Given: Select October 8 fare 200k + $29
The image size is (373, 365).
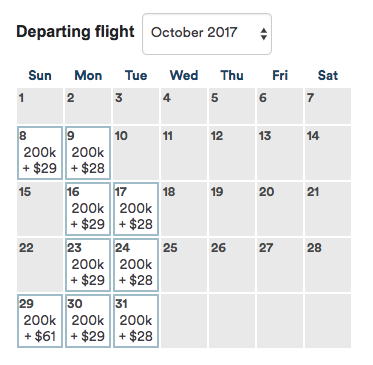Looking at the screenshot, I should [40, 153].
